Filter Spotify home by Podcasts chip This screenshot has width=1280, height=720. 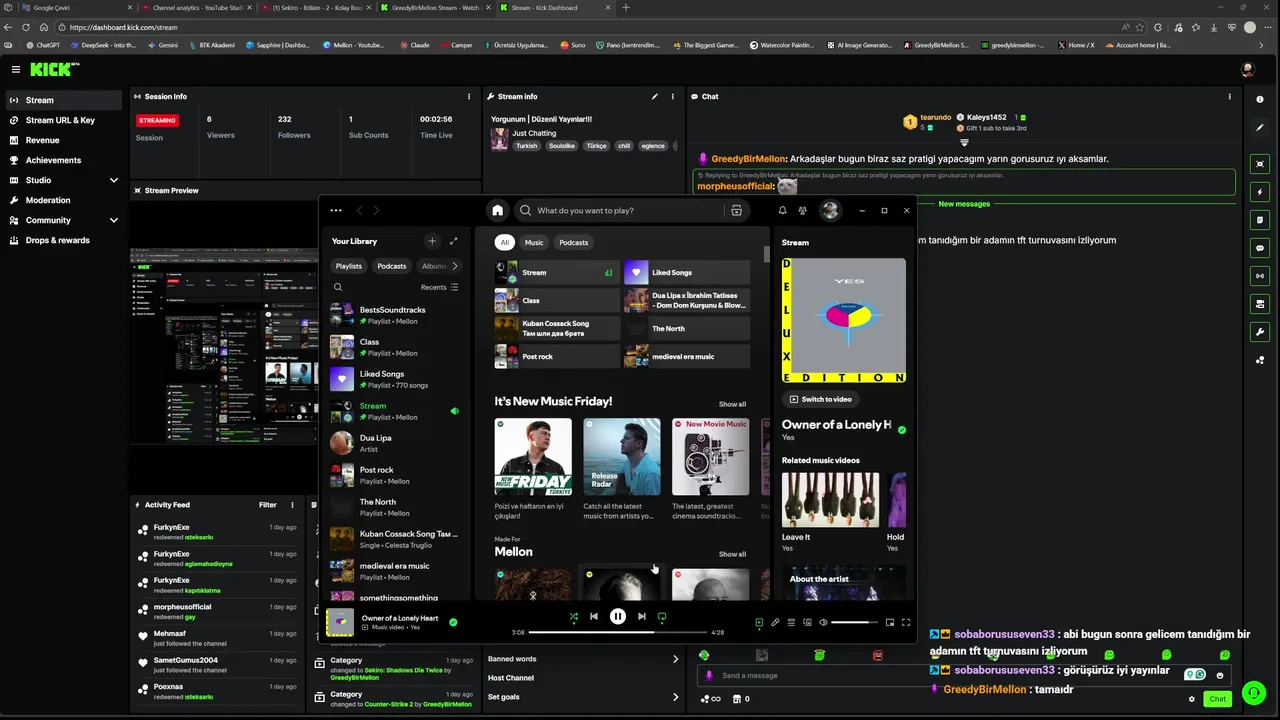pos(574,242)
